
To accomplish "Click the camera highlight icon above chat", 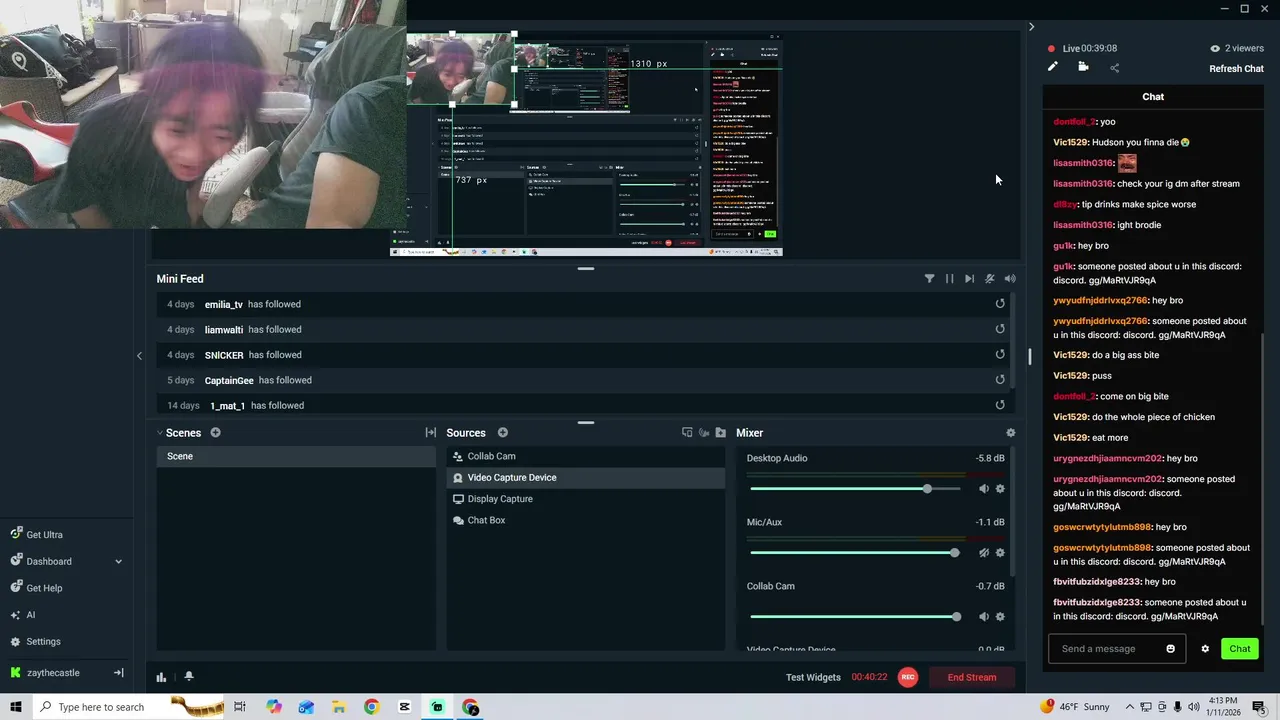I will 1083,67.
